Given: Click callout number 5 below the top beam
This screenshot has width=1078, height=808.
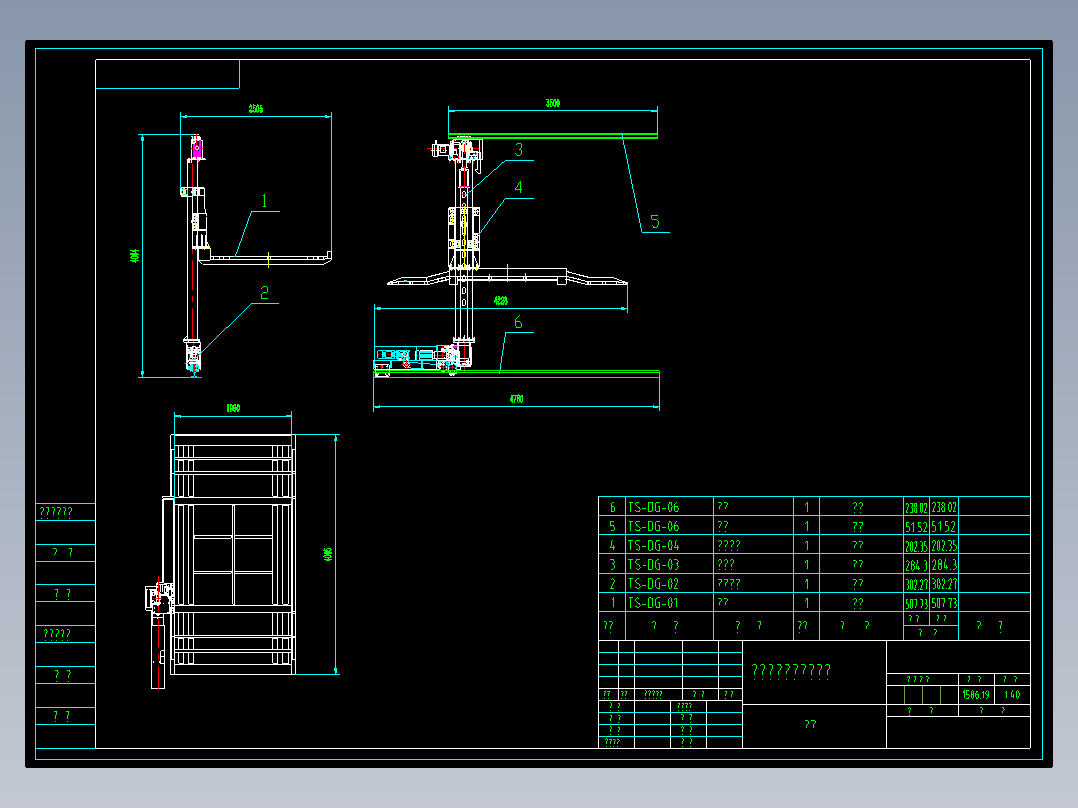Looking at the screenshot, I should (654, 221).
